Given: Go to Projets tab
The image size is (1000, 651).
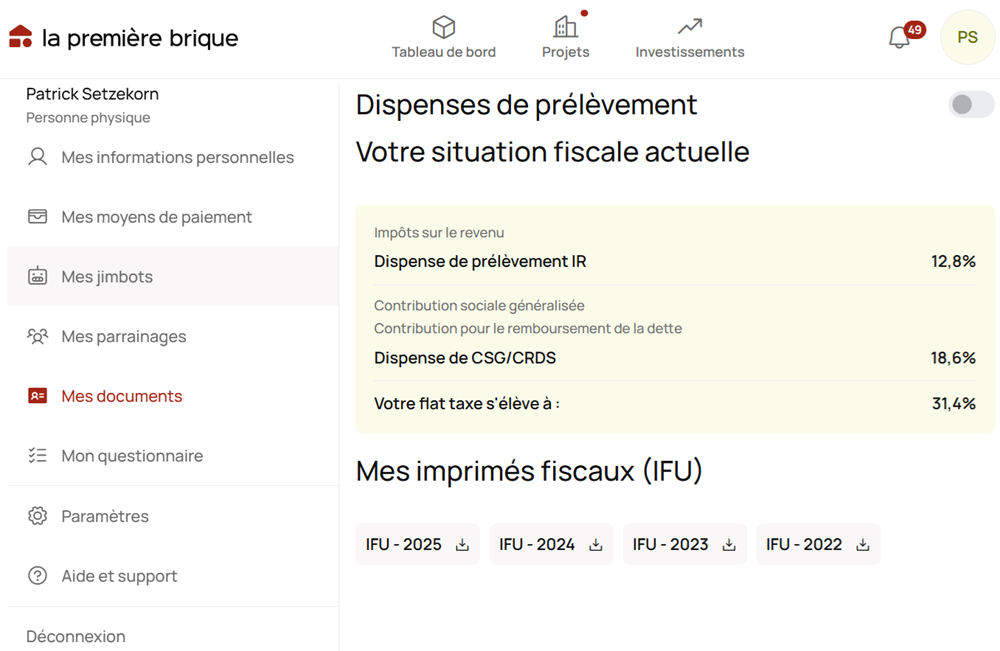Looking at the screenshot, I should 566,38.
